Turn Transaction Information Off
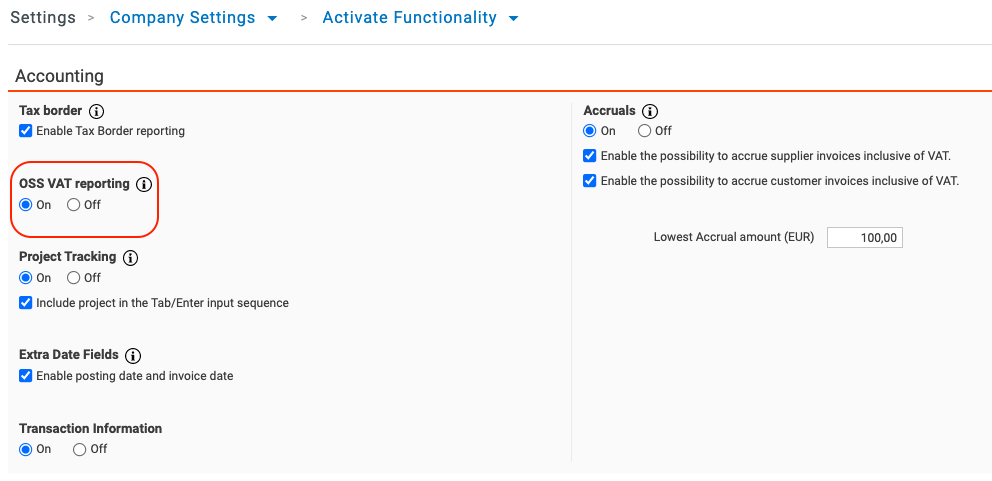992x481 pixels. point(80,449)
